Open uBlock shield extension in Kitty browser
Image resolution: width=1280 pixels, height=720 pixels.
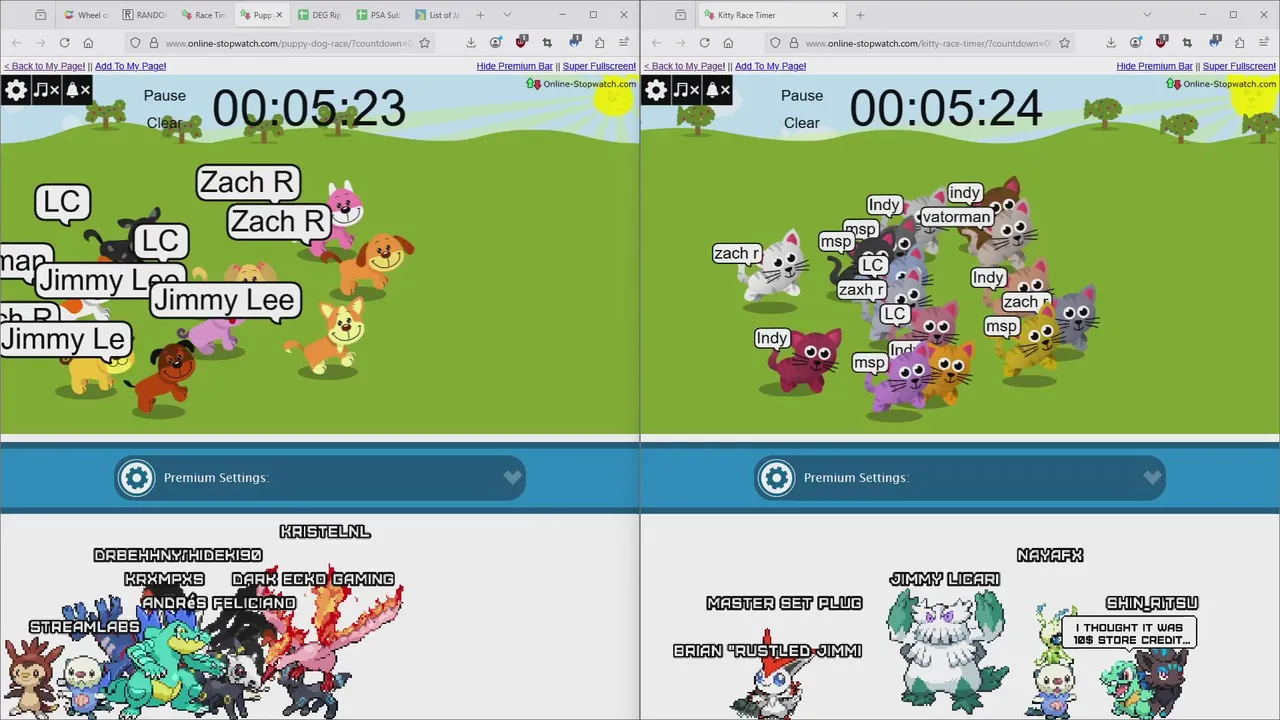tap(1161, 43)
